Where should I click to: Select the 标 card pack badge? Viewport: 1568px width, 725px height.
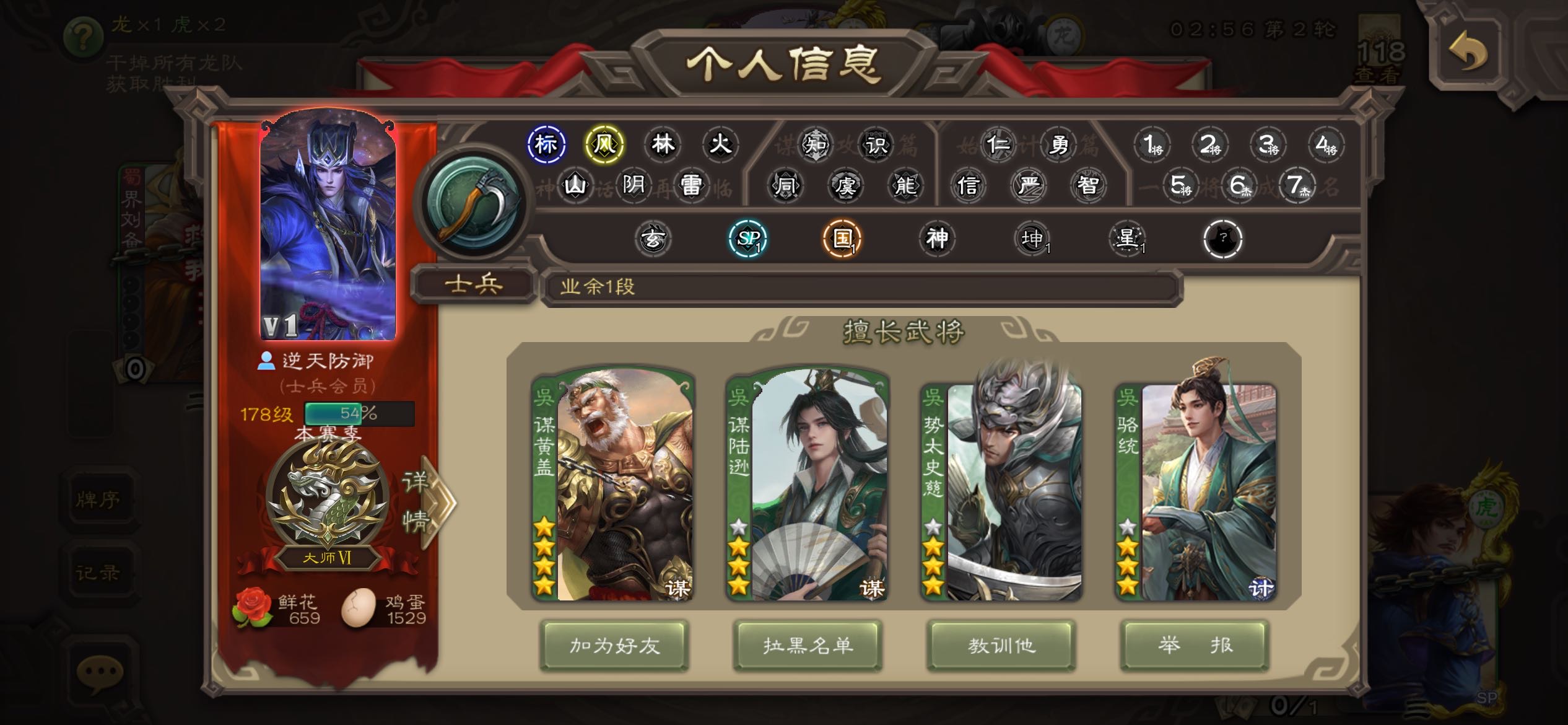(546, 144)
